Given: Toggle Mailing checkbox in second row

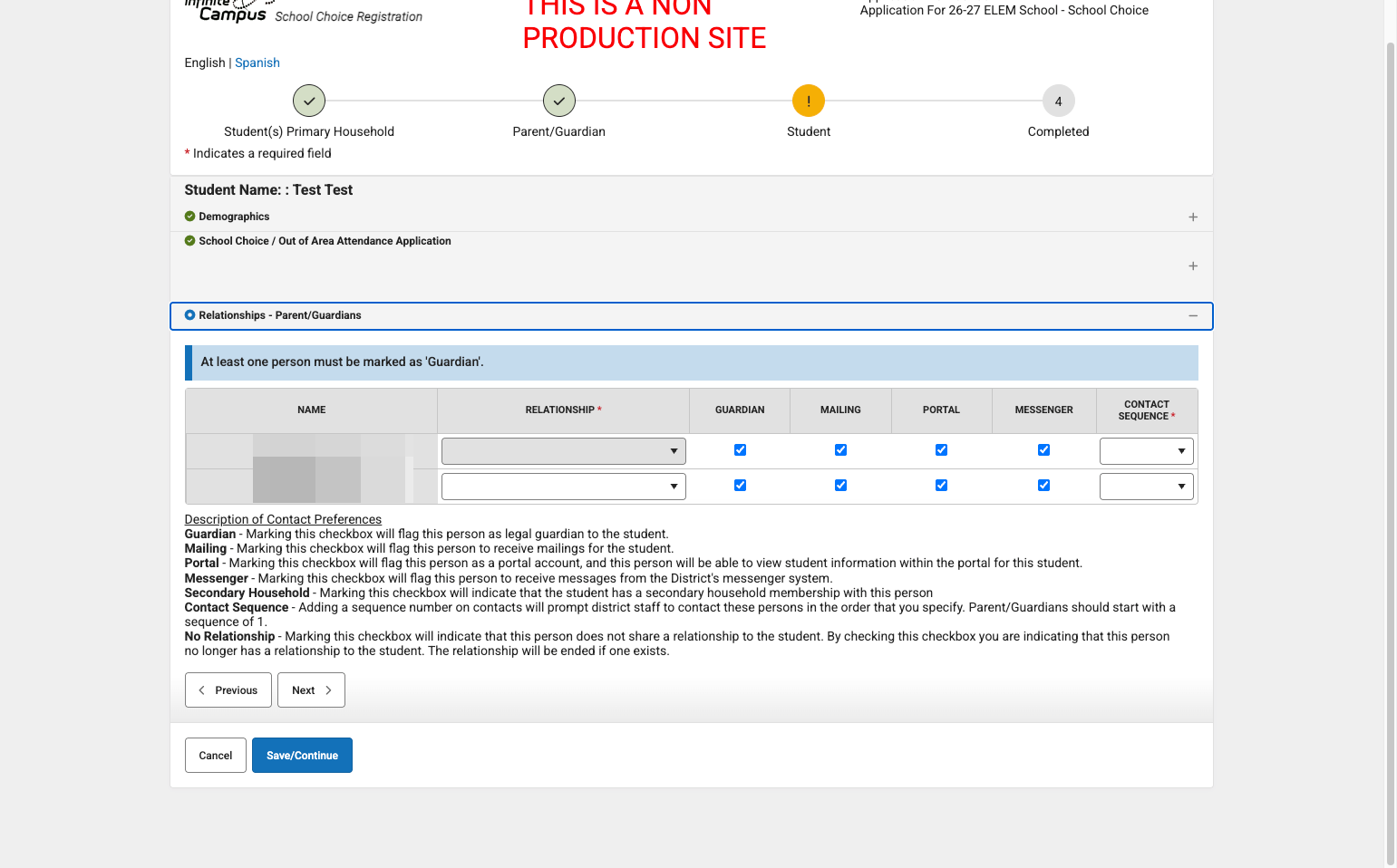Looking at the screenshot, I should (x=840, y=486).
